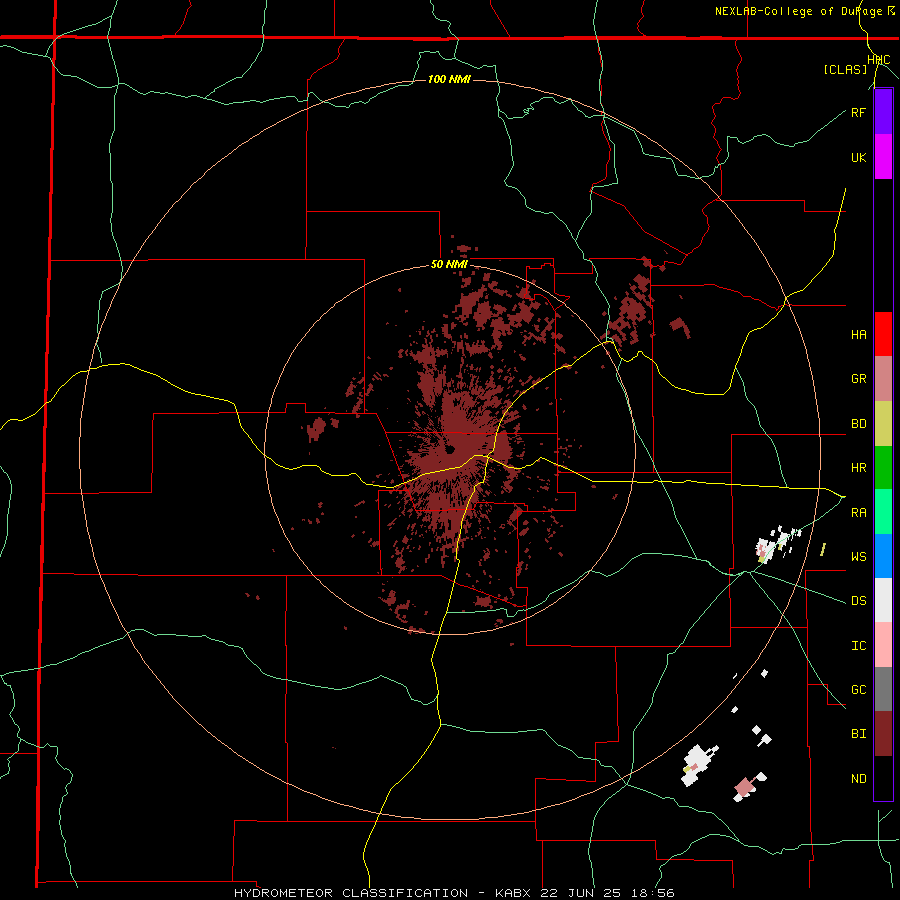This screenshot has height=900, width=900.
Task: Click the RA legend label
Action: [858, 512]
